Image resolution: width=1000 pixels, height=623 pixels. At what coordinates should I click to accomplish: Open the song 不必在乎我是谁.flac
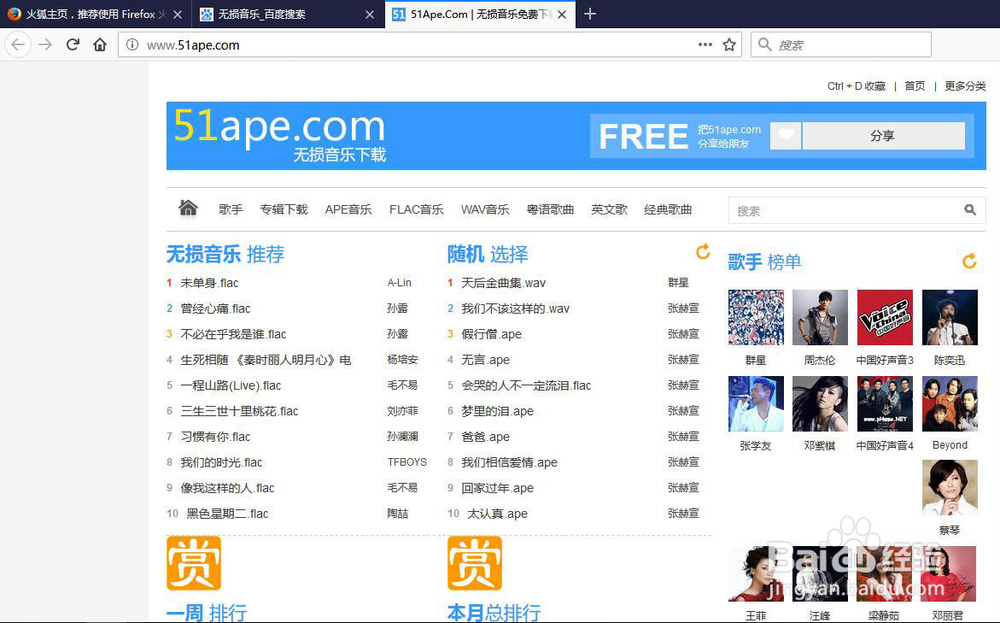pyautogui.click(x=233, y=334)
